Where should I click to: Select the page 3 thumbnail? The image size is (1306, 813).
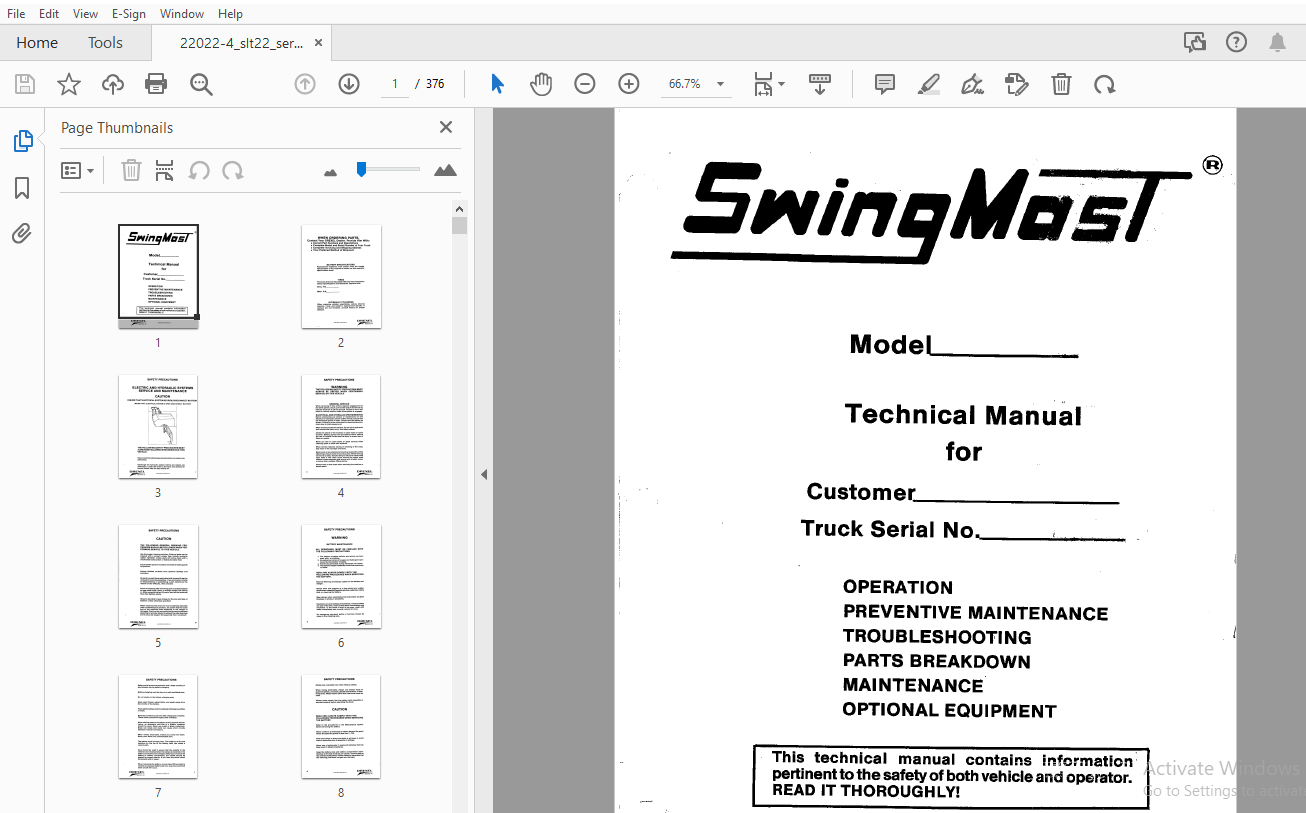(x=158, y=426)
